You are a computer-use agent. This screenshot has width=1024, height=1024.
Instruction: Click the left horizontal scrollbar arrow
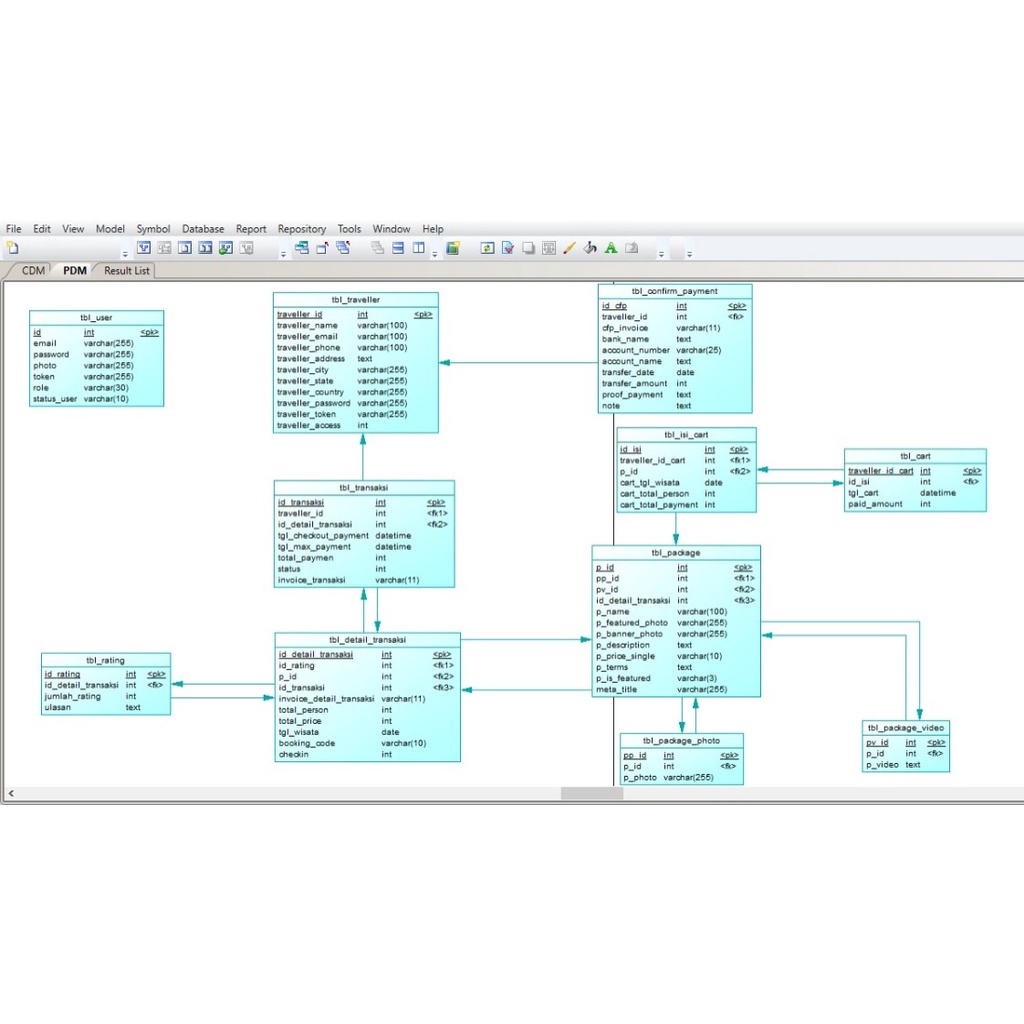pyautogui.click(x=9, y=792)
